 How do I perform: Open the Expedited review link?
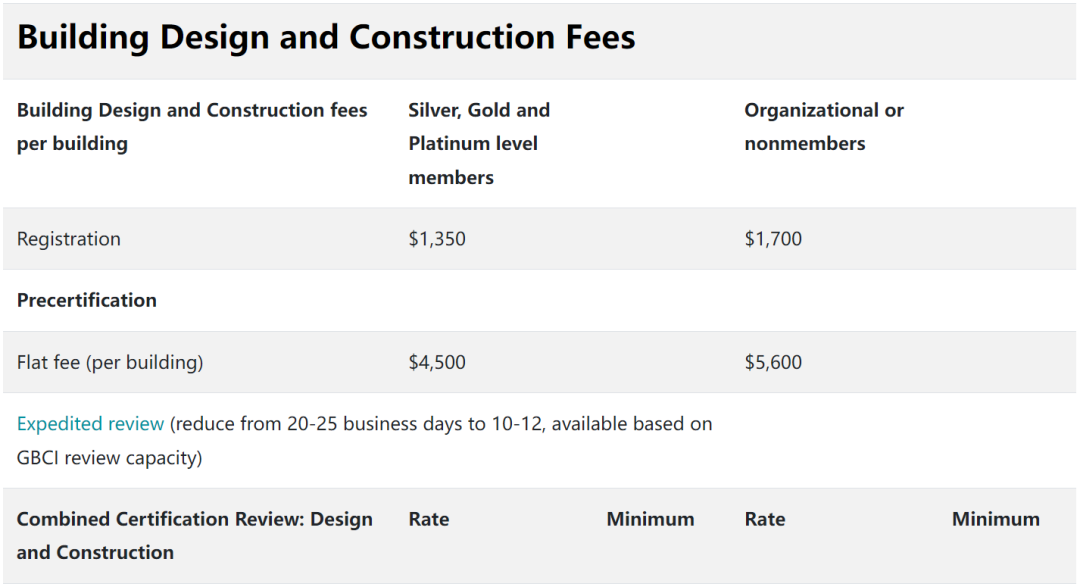90,424
